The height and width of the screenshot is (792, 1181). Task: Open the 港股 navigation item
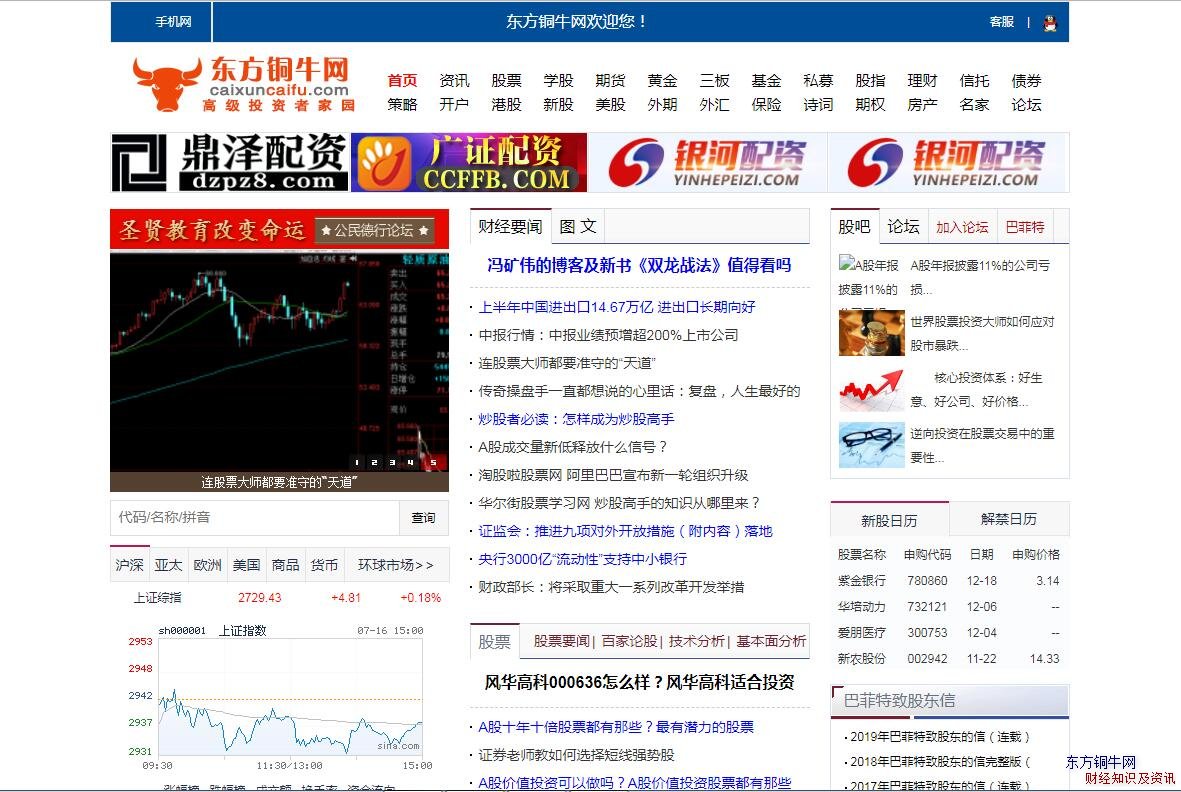(x=506, y=105)
